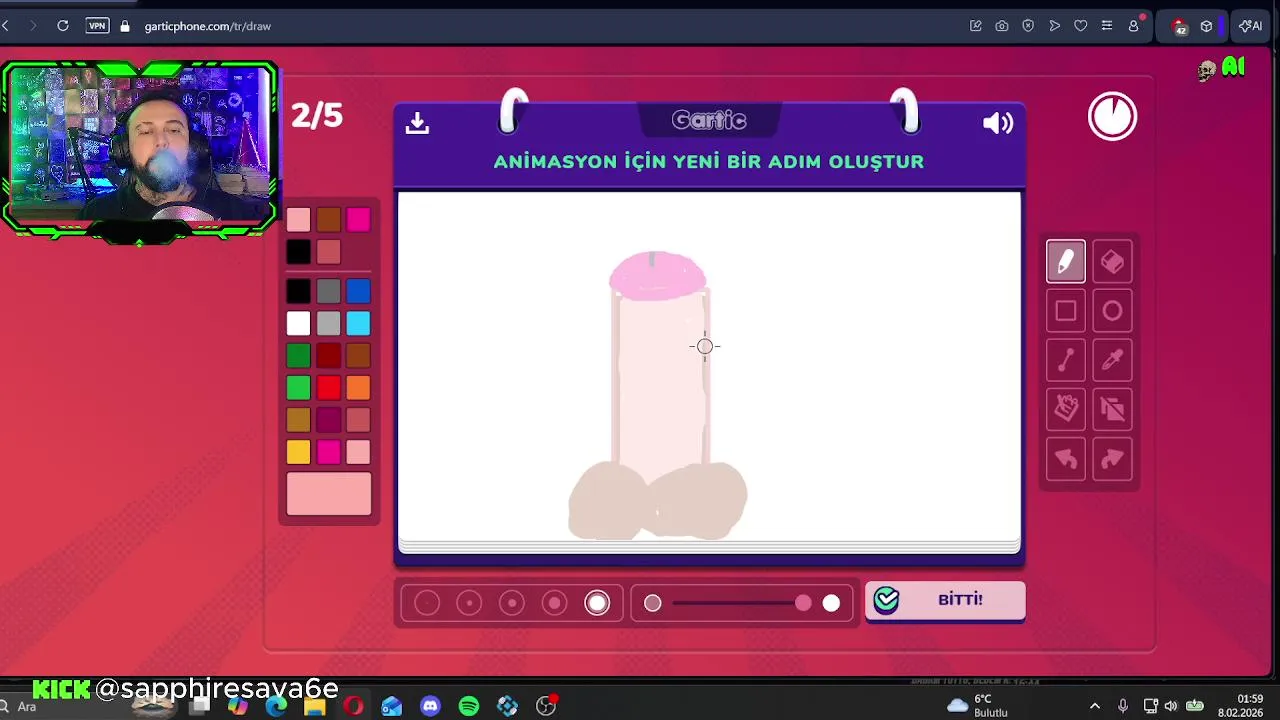Click the BİTTİ! done button
The height and width of the screenshot is (720, 1280).
(945, 600)
